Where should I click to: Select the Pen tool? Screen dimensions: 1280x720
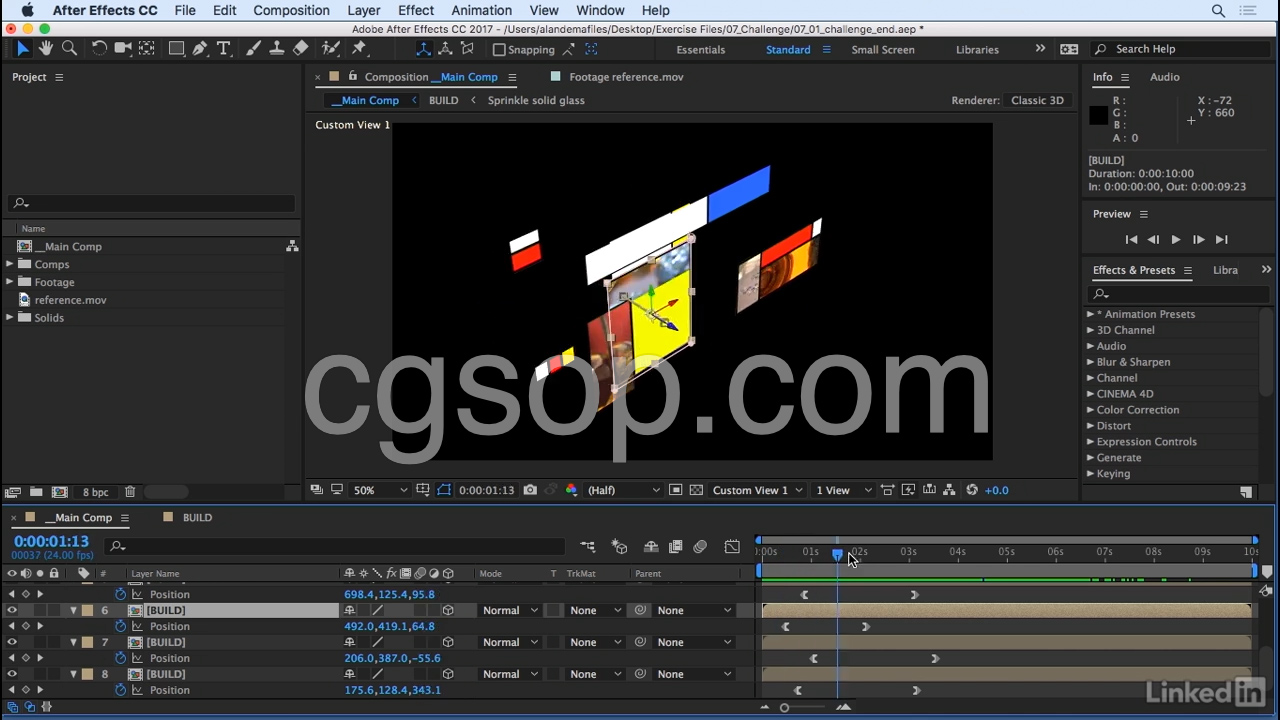(x=200, y=48)
